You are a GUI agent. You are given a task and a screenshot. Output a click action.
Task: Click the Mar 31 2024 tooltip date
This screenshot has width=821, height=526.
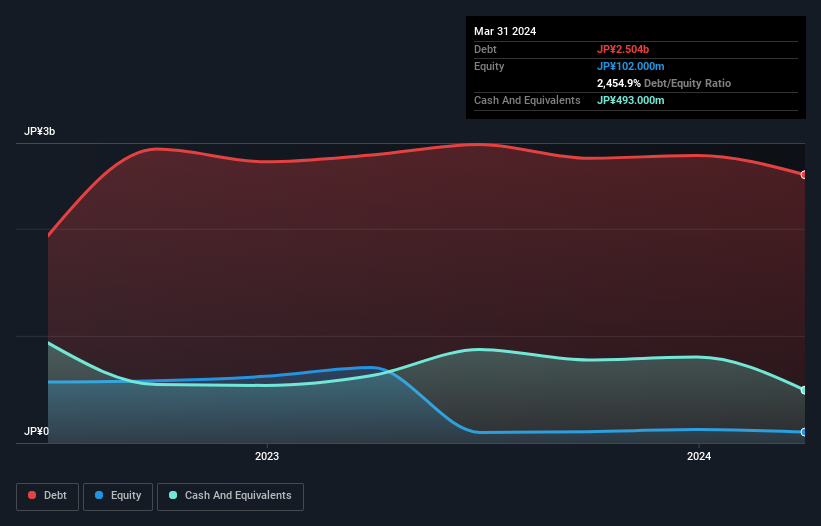[x=505, y=31]
